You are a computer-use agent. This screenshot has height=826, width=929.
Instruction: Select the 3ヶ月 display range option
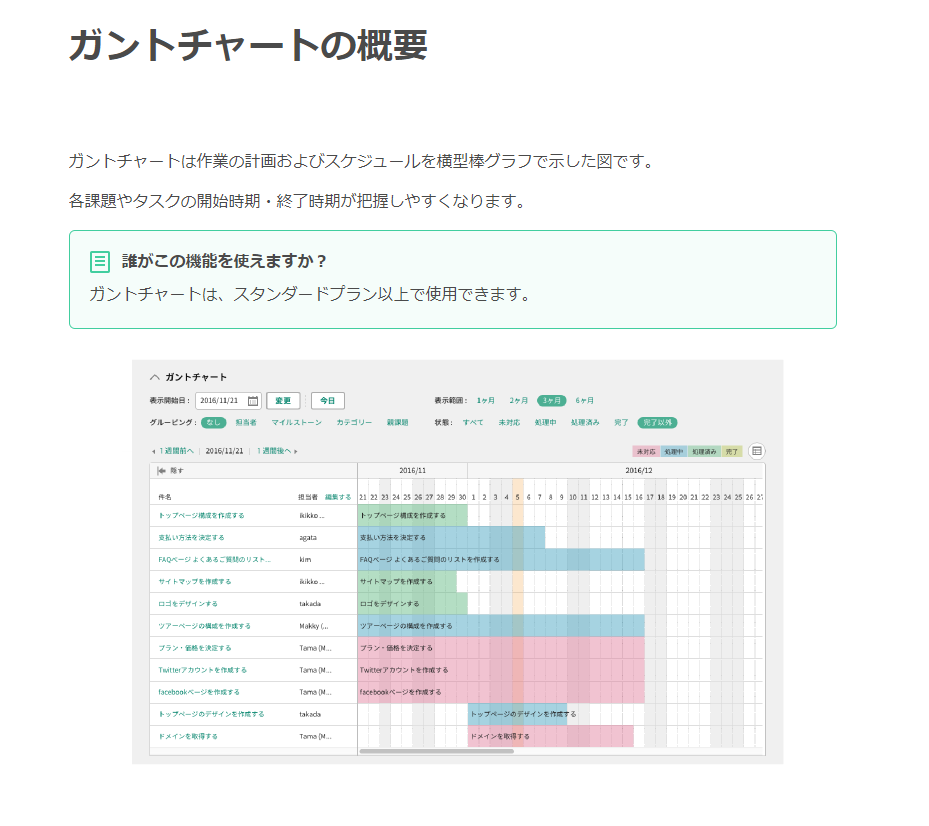click(x=551, y=401)
